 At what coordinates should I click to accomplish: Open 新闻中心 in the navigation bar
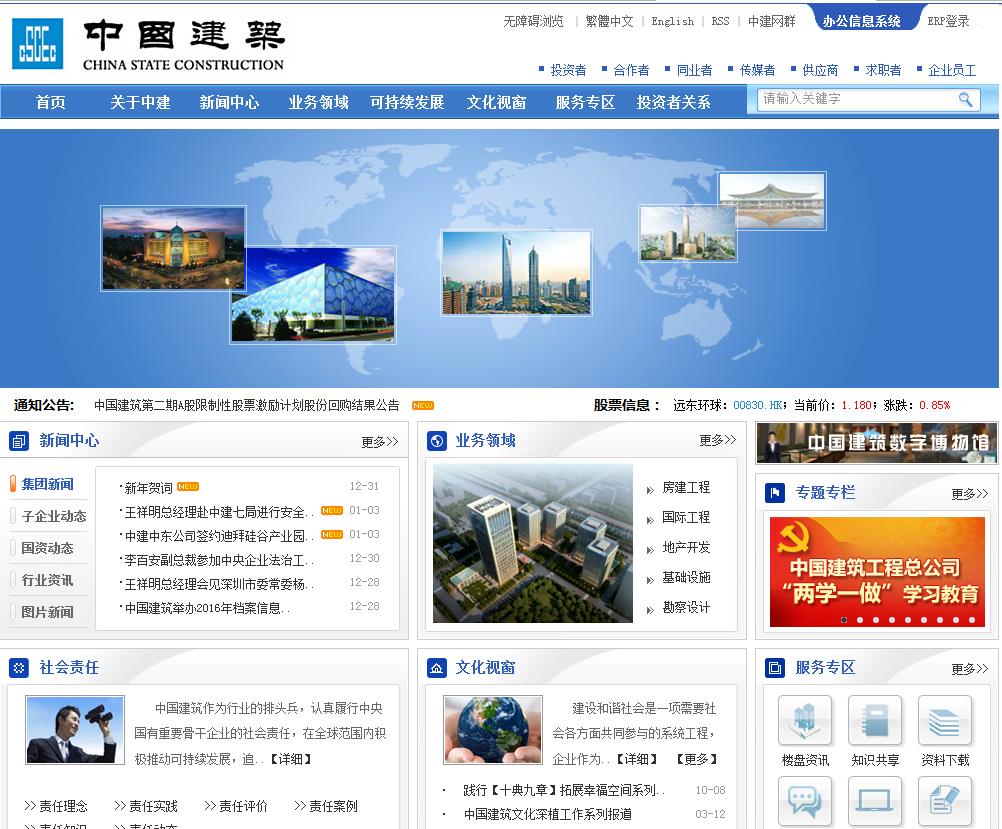point(229,102)
